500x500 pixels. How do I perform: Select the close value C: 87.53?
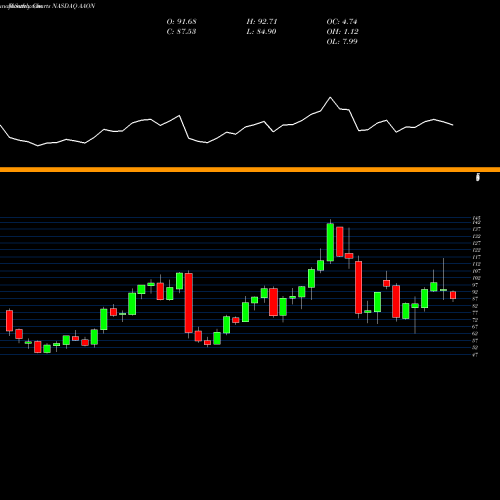(181, 32)
